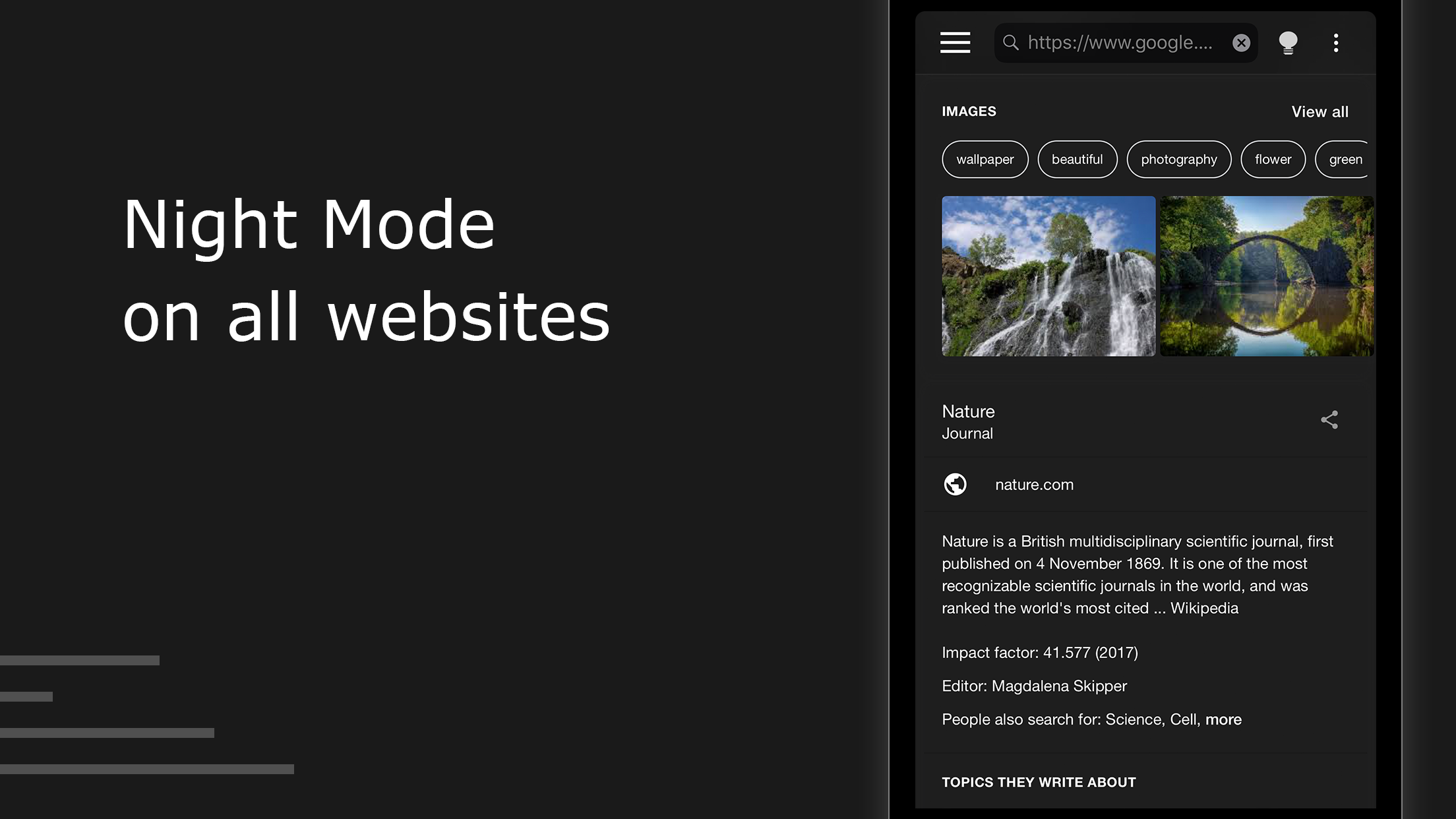Toggle night mode with the lightbulb icon
The height and width of the screenshot is (819, 1456).
(1287, 43)
